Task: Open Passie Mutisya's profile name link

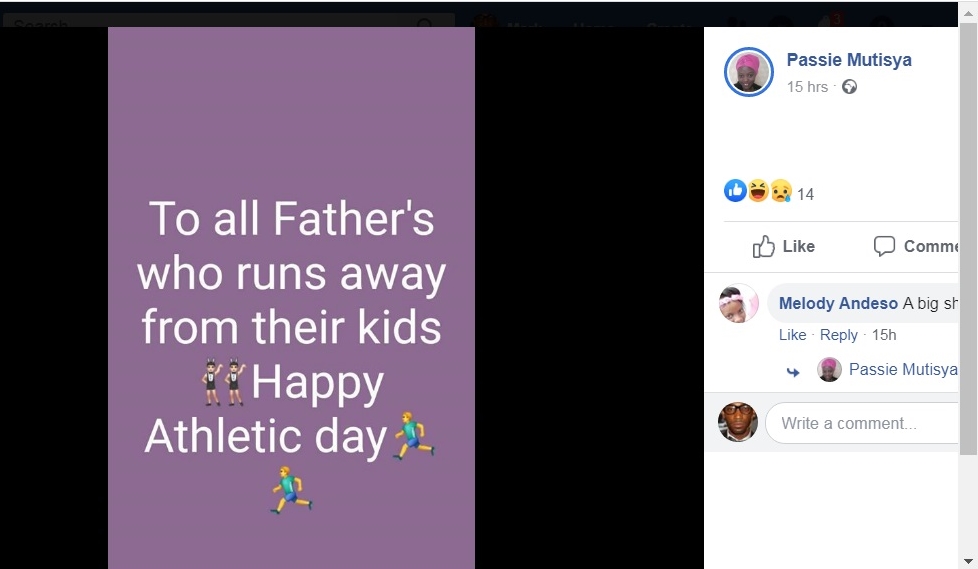Action: [849, 60]
